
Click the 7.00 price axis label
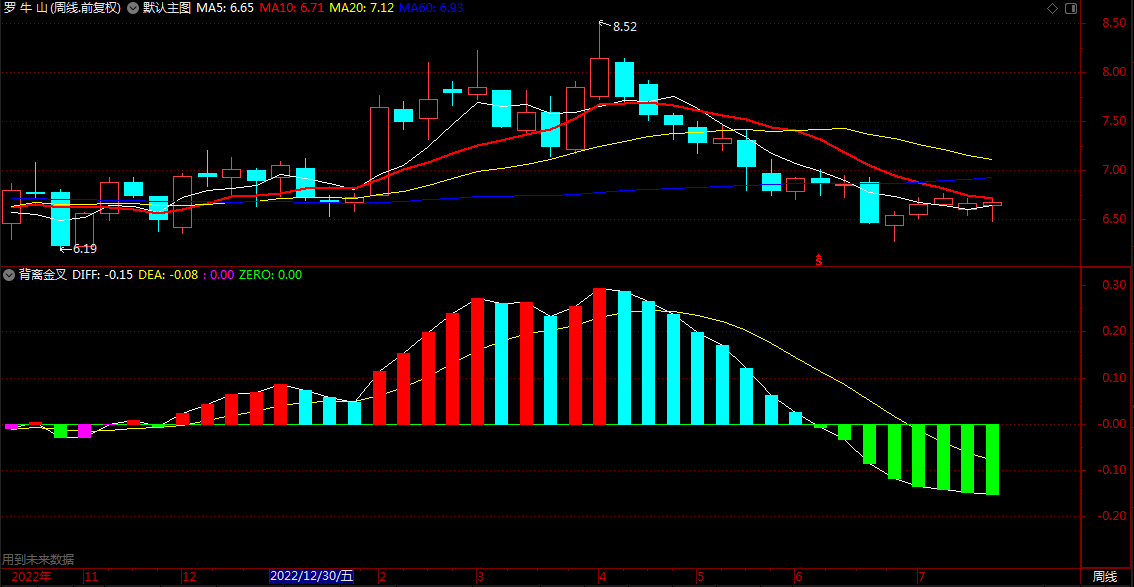pos(1112,171)
